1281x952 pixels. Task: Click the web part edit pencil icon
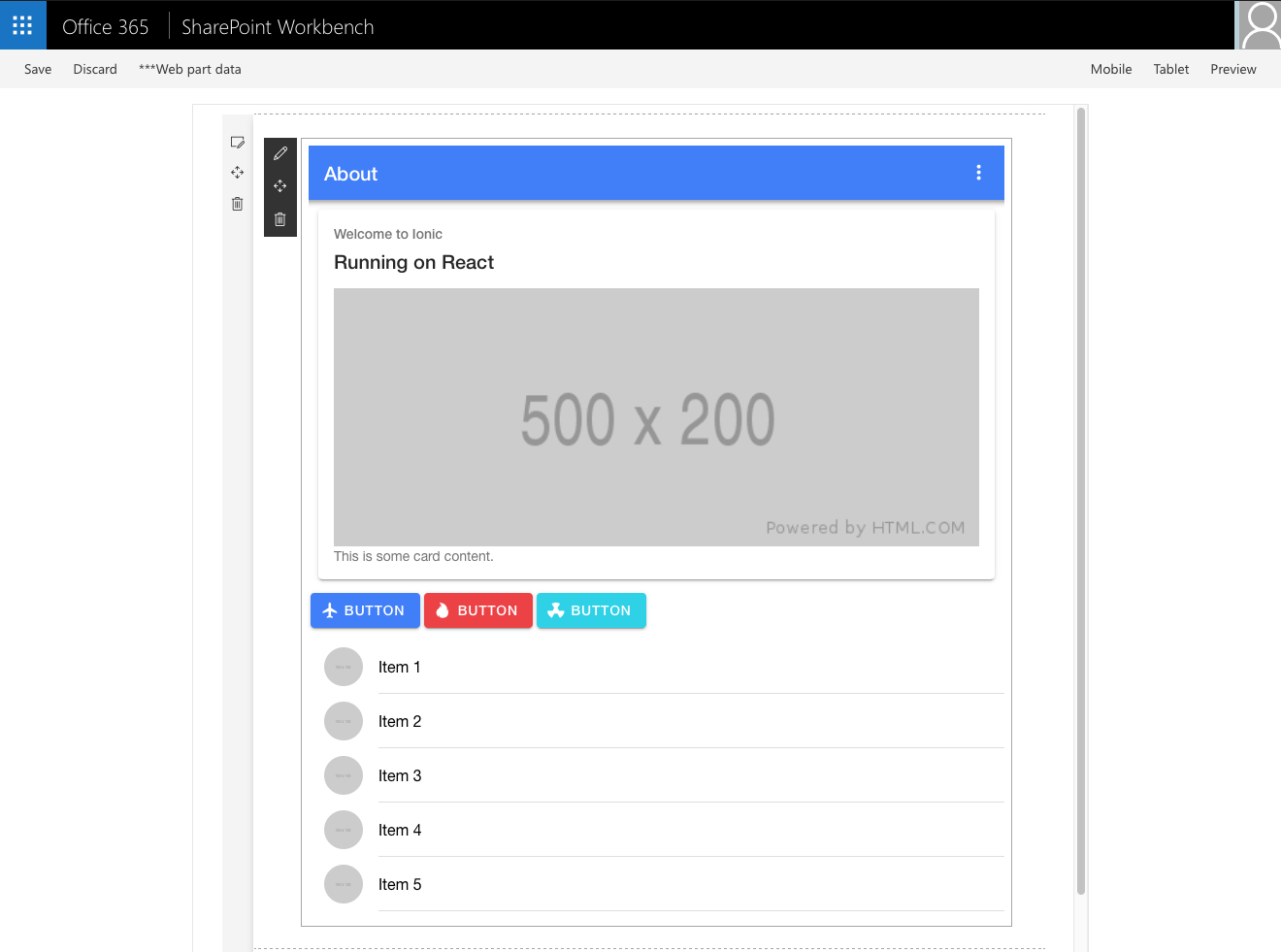click(x=280, y=153)
